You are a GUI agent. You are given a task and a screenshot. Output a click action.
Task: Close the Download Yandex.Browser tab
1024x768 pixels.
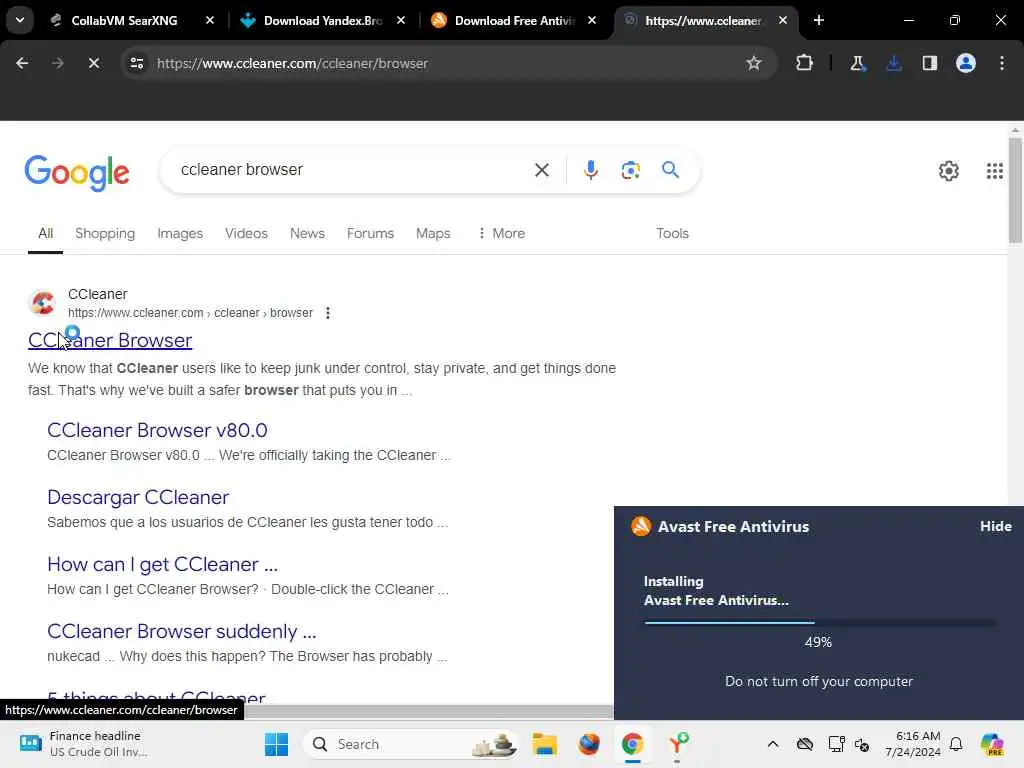(x=401, y=20)
